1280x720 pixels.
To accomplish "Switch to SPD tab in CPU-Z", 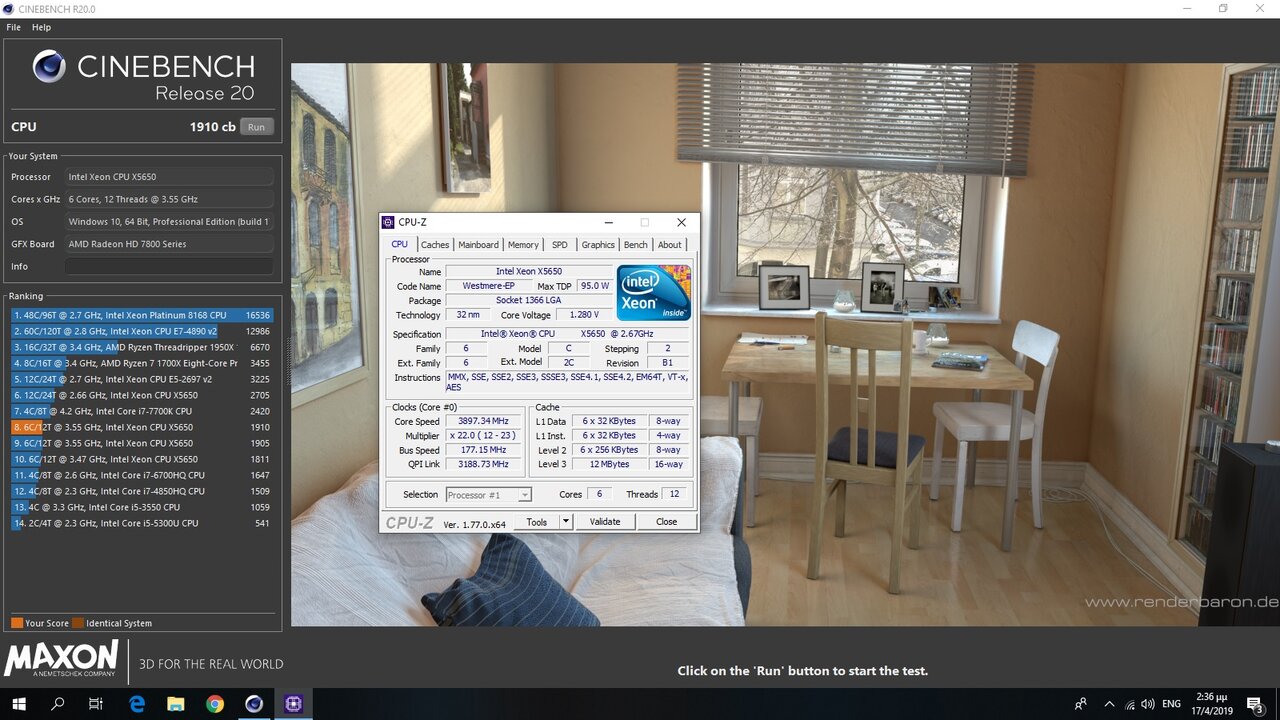I will click(x=560, y=244).
